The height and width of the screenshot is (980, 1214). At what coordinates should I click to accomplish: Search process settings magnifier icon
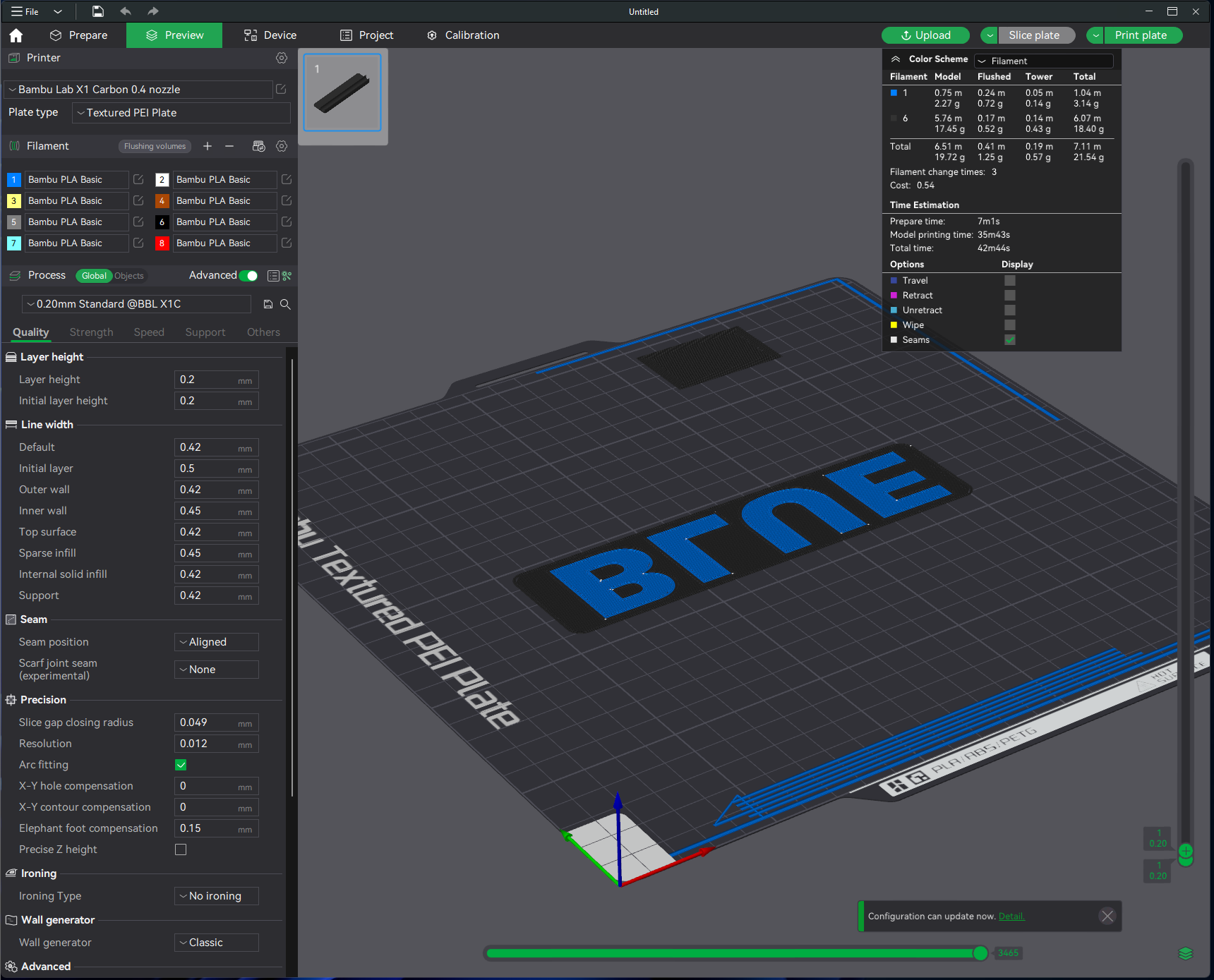click(285, 304)
